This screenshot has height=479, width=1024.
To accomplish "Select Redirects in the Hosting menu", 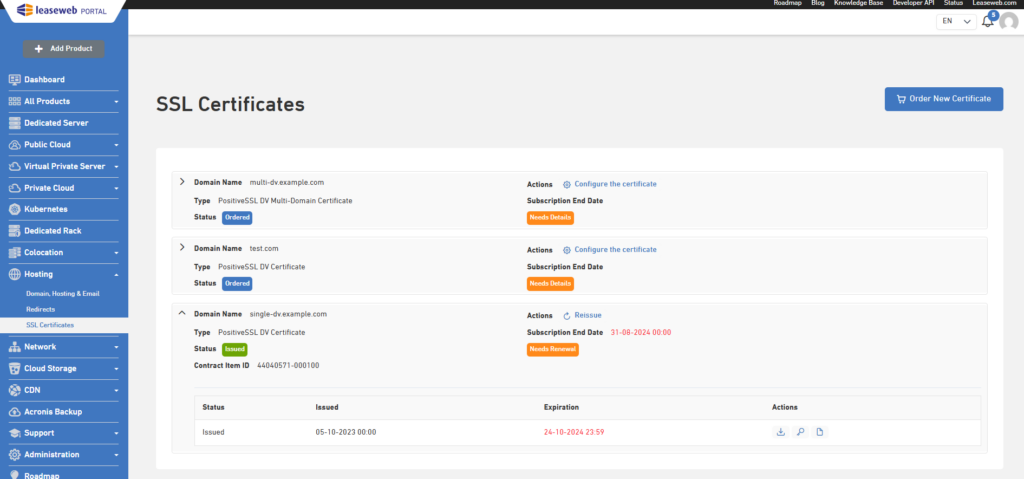I will tap(40, 309).
